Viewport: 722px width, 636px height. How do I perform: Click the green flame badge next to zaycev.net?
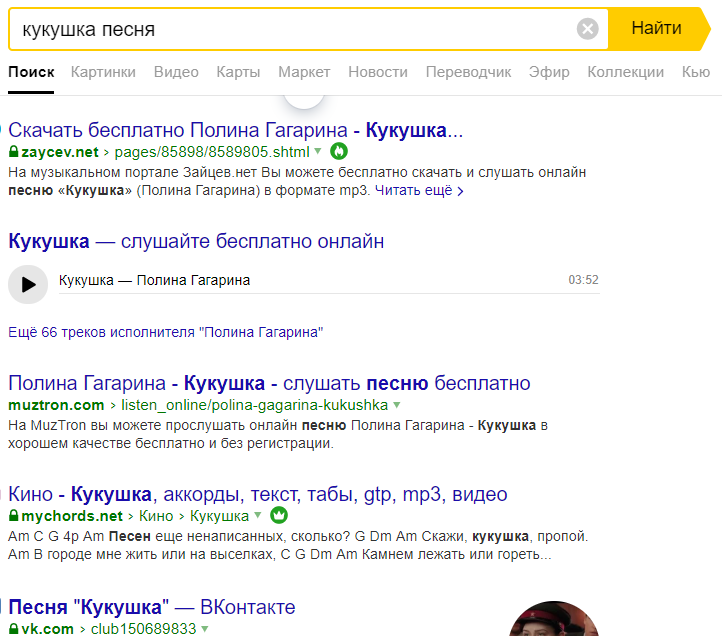click(x=339, y=151)
